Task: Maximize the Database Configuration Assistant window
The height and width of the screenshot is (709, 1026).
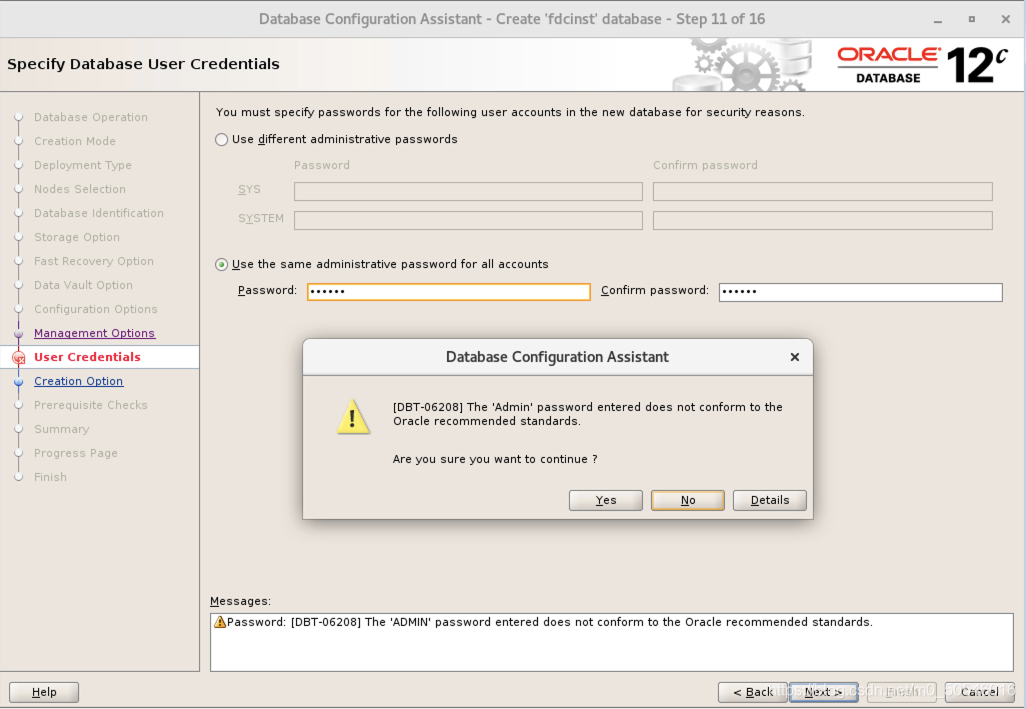Action: click(x=972, y=20)
